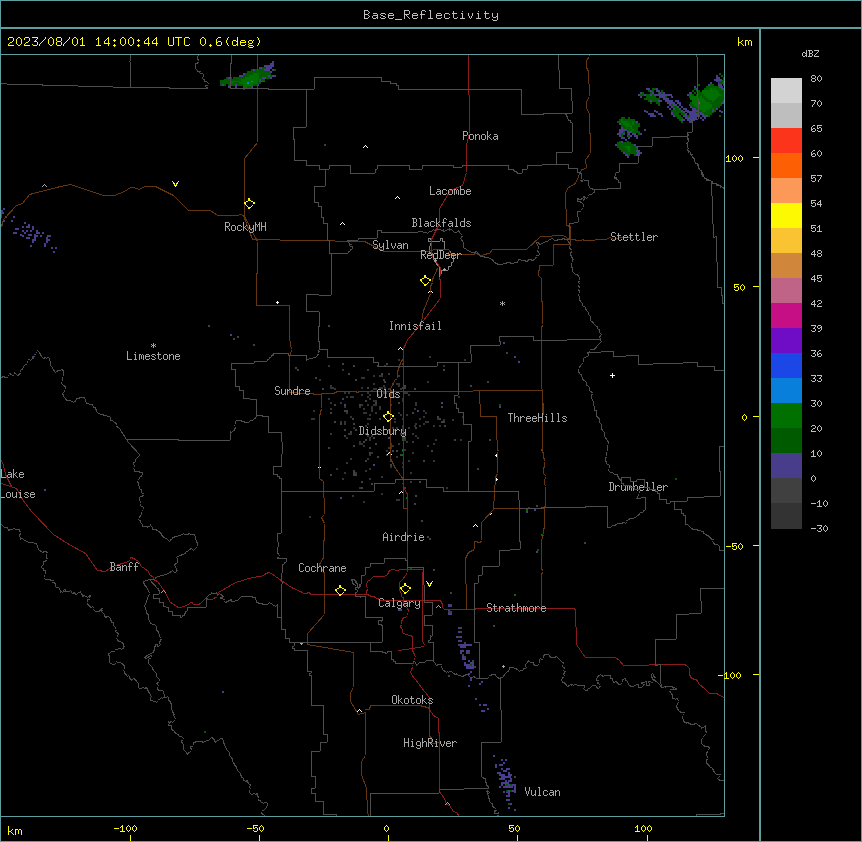
Task: Click the yellow 54 dBZ color swatch
Action: tap(786, 215)
